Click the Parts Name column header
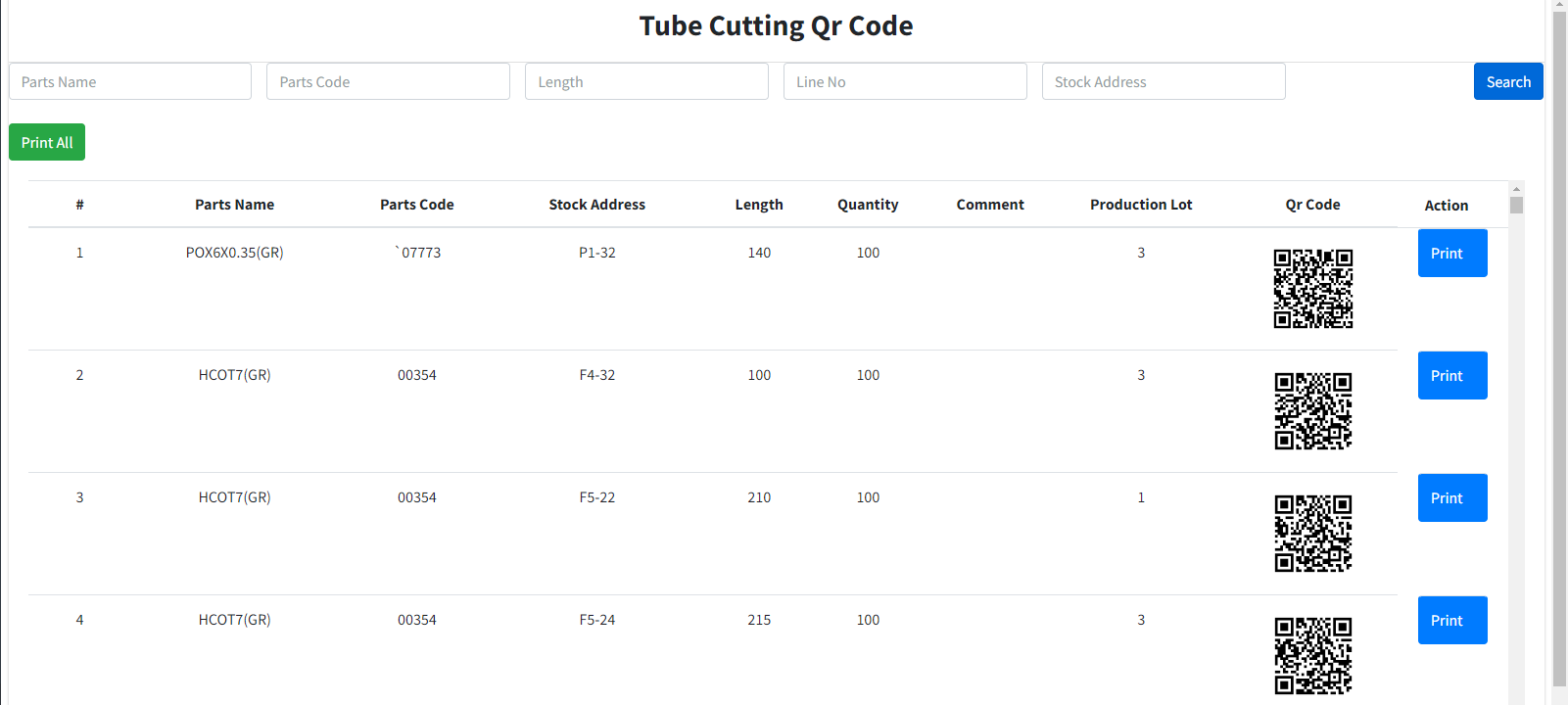 point(234,205)
